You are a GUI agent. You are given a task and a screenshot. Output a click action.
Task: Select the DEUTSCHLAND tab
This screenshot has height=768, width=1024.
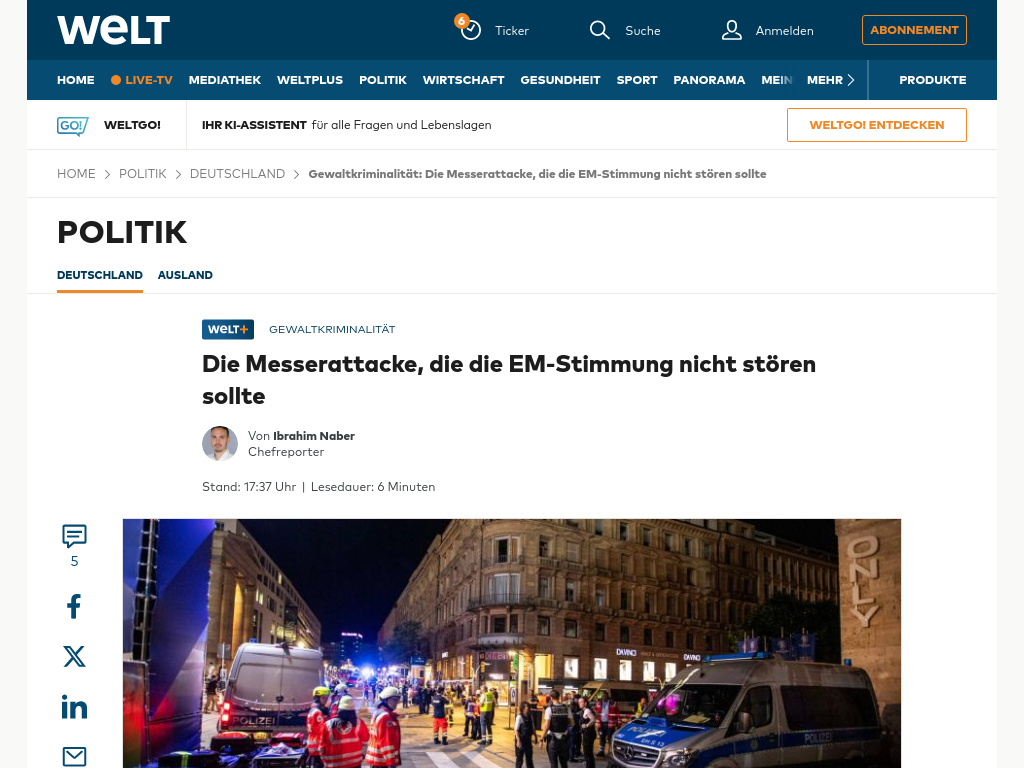(100, 275)
